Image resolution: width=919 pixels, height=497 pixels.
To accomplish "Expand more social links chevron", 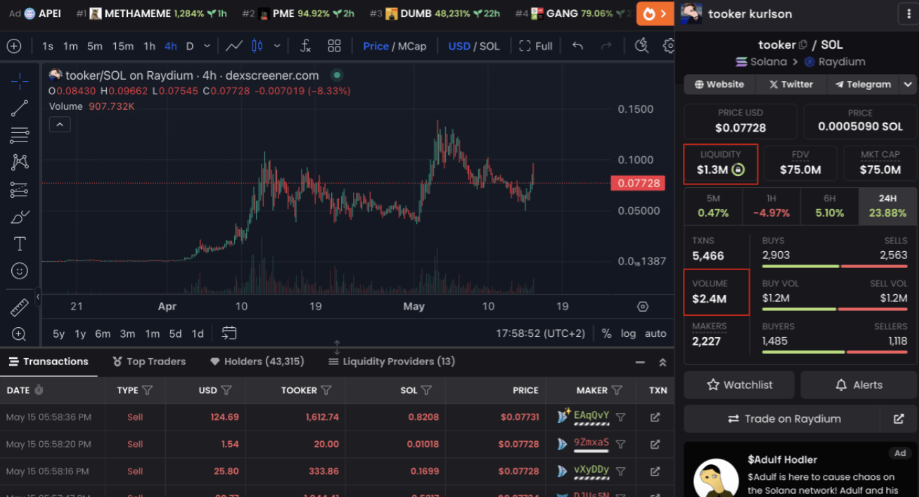I will [x=907, y=84].
